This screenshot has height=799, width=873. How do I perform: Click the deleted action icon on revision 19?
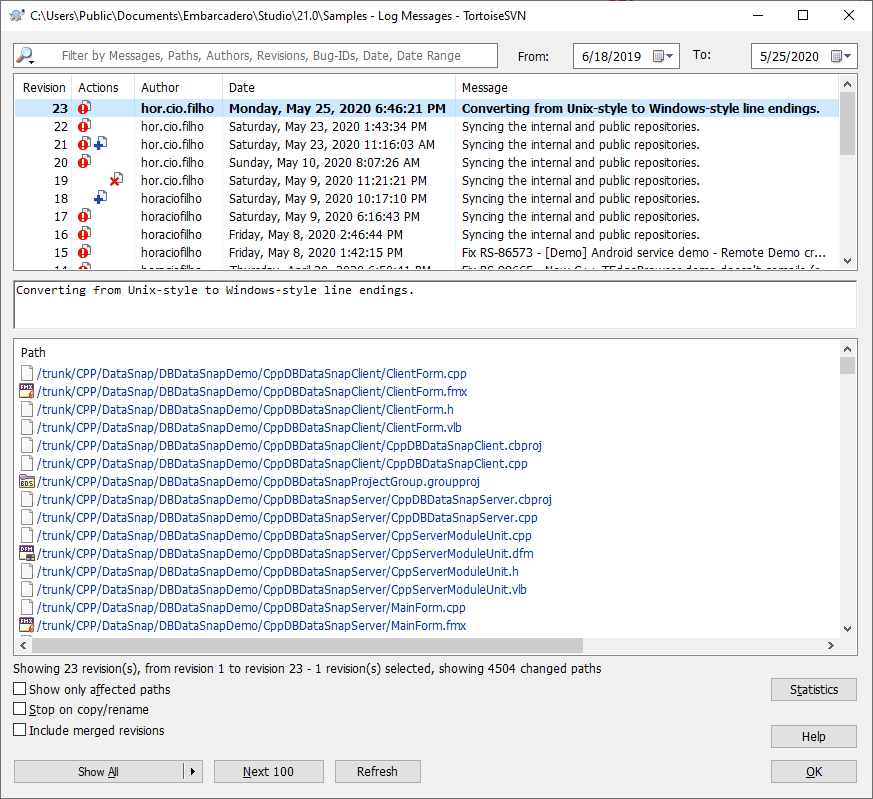(x=116, y=180)
